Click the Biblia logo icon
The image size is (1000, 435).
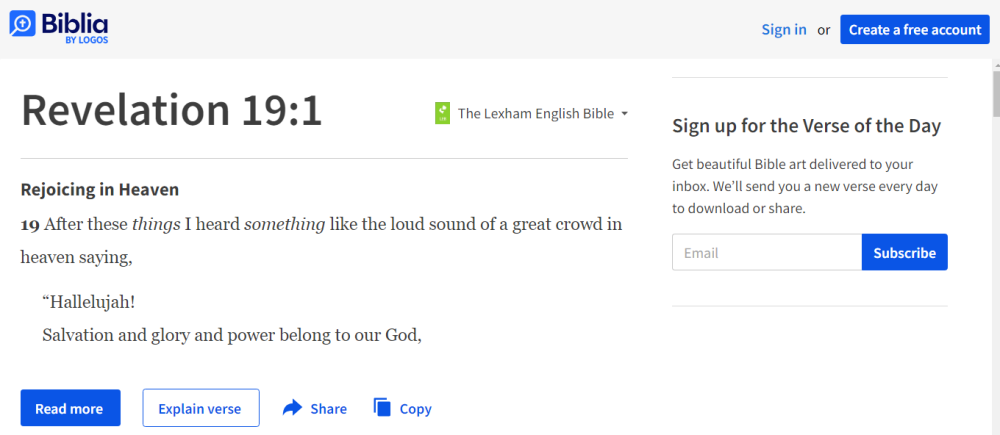pyautogui.click(x=22, y=23)
